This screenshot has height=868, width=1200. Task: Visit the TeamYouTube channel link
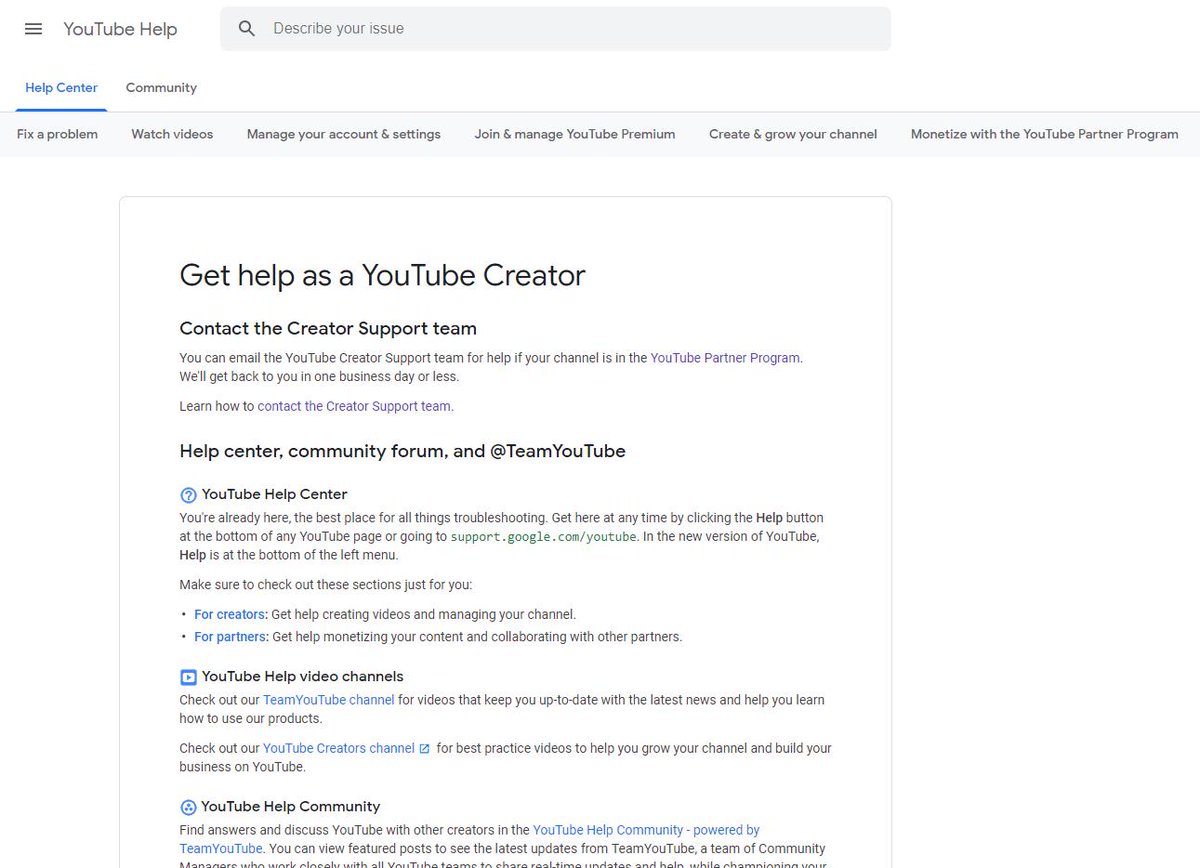click(329, 700)
